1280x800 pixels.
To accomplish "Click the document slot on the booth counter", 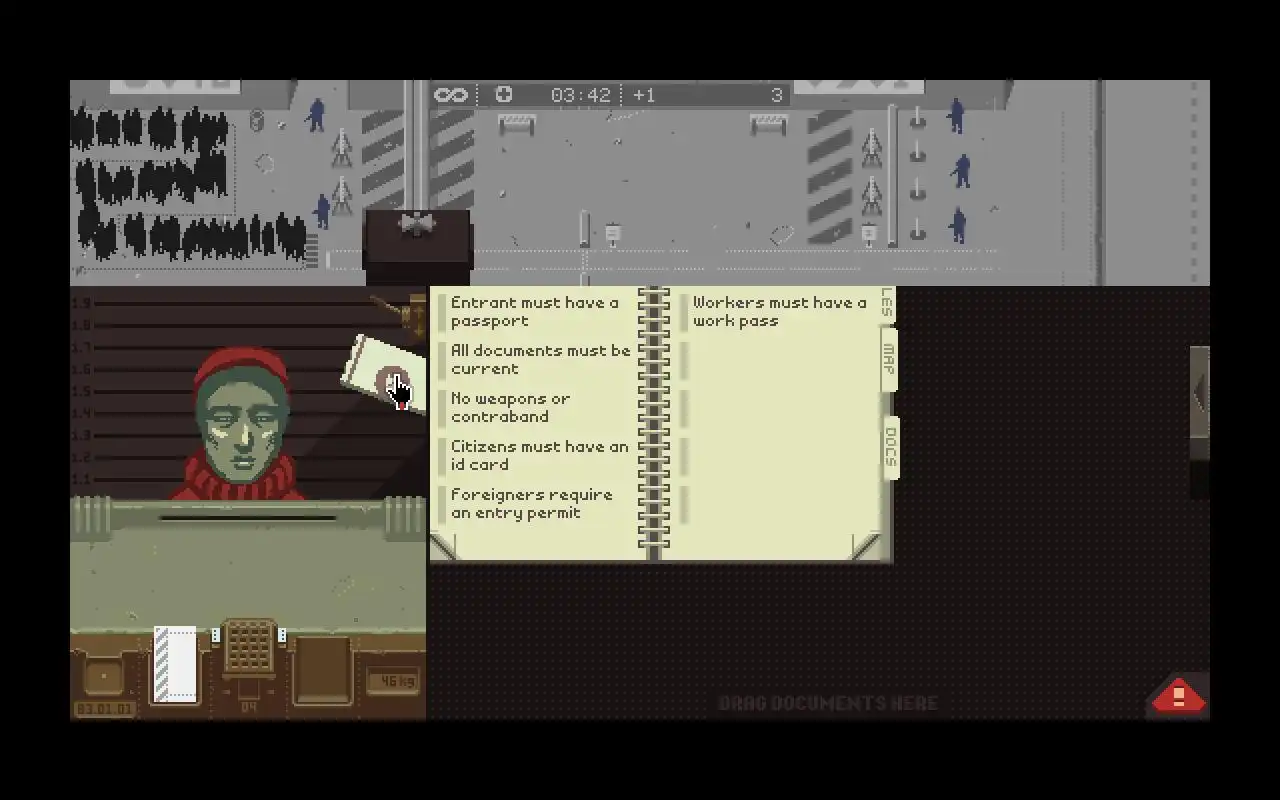I will pos(248,518).
